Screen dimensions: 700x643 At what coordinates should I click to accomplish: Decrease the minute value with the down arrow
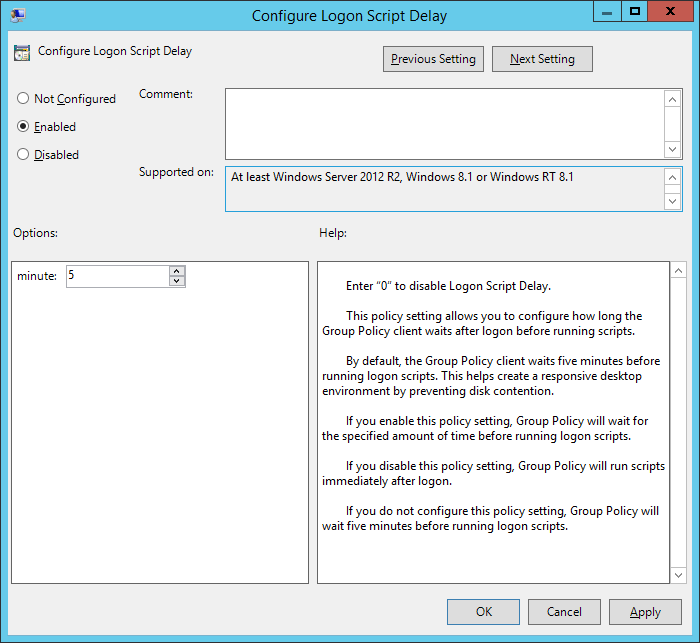pos(177,281)
